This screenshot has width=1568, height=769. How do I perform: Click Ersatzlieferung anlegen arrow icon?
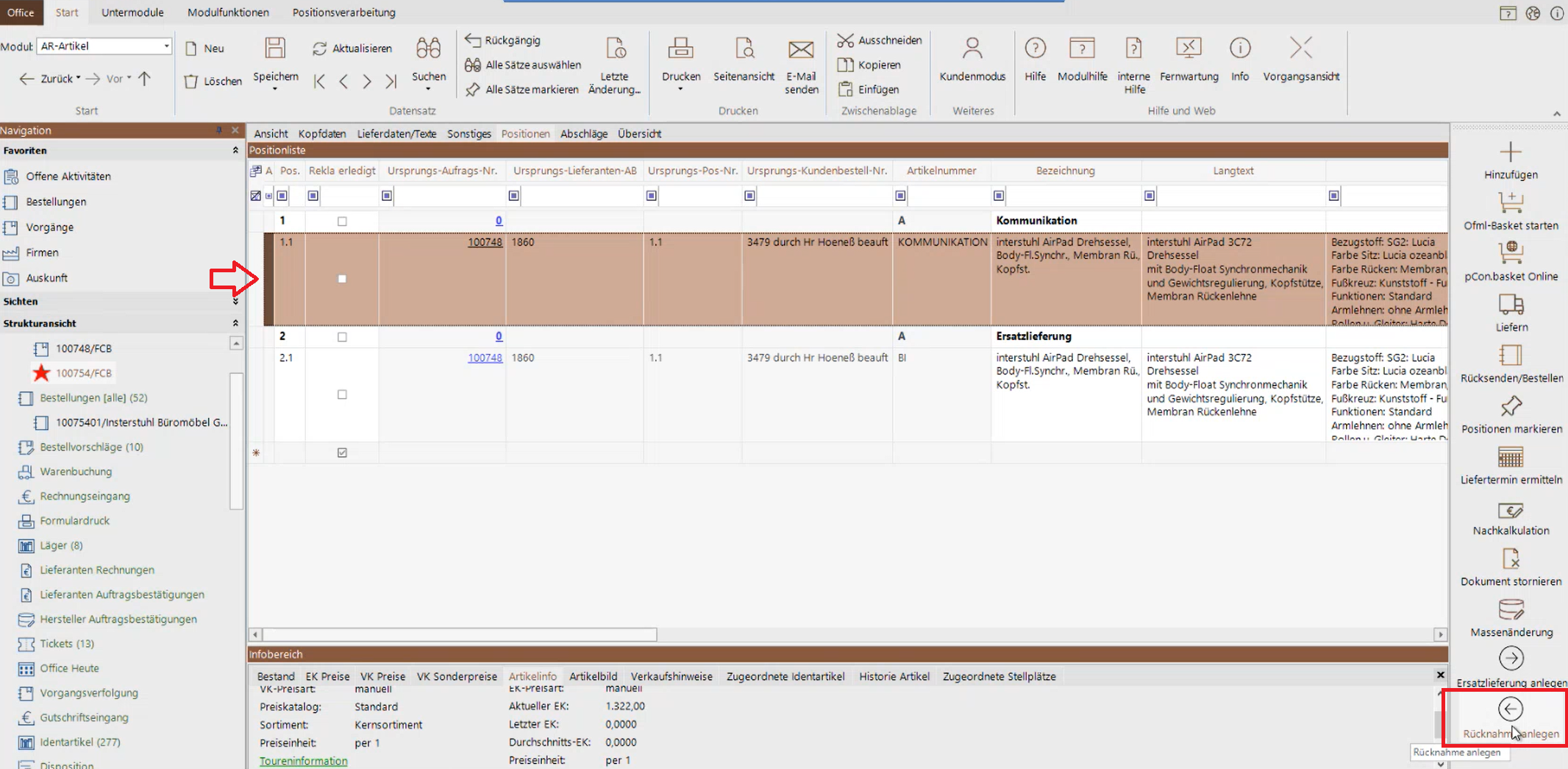point(1511,659)
